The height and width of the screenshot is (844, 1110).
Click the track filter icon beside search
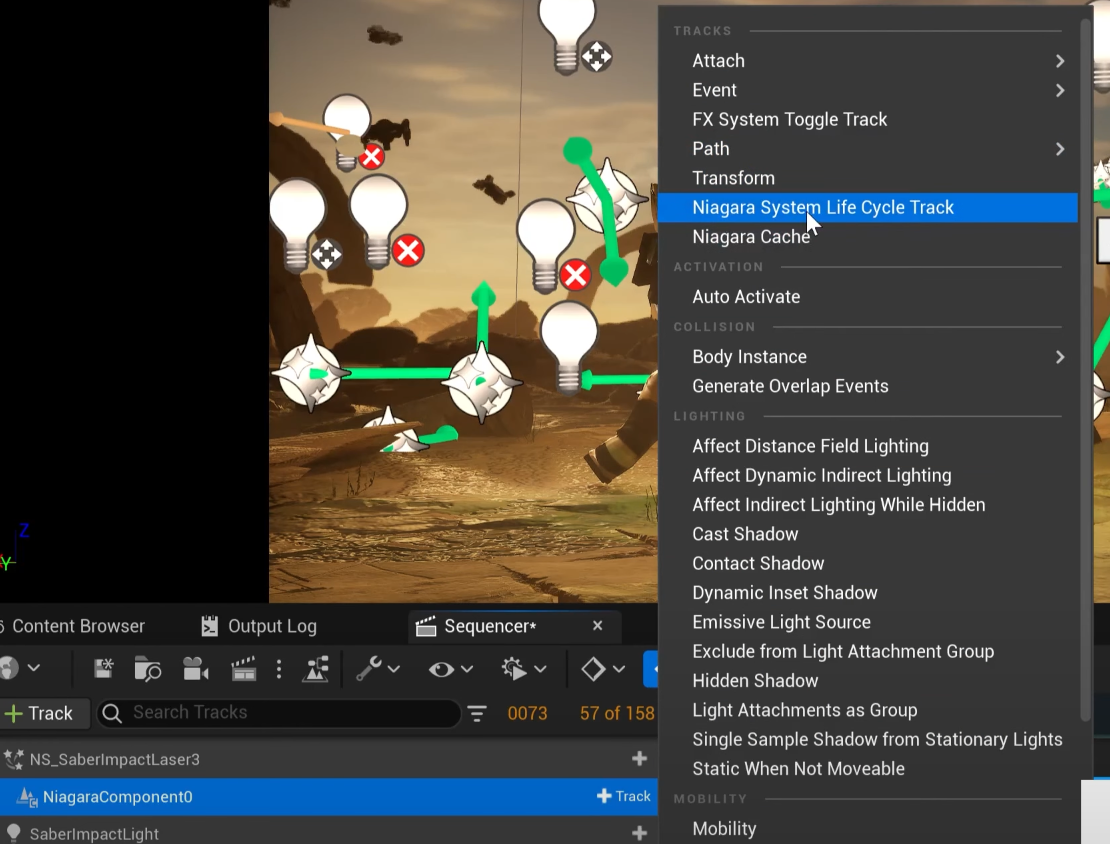click(x=477, y=713)
